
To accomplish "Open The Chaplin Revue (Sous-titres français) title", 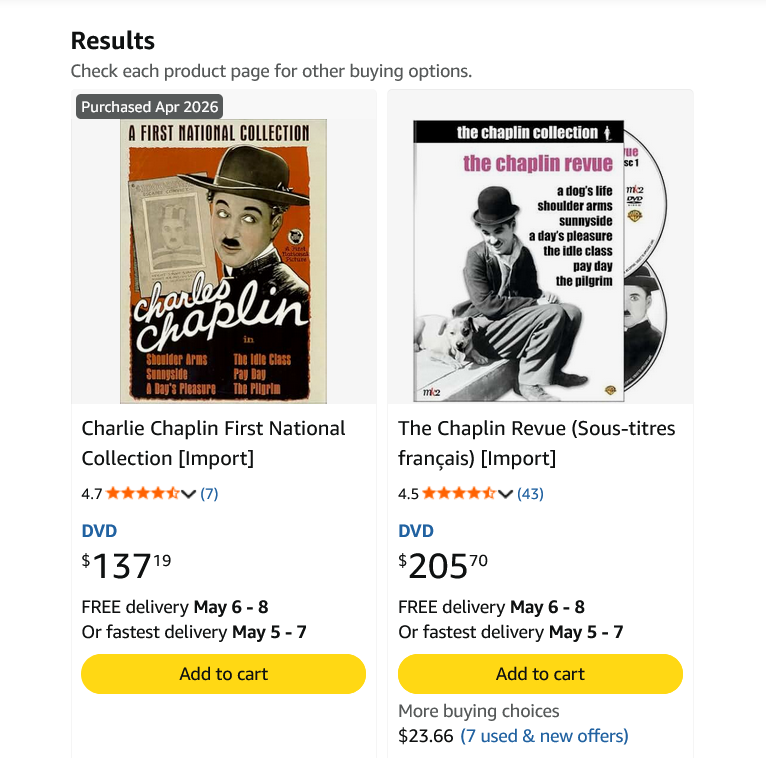I will [536, 443].
